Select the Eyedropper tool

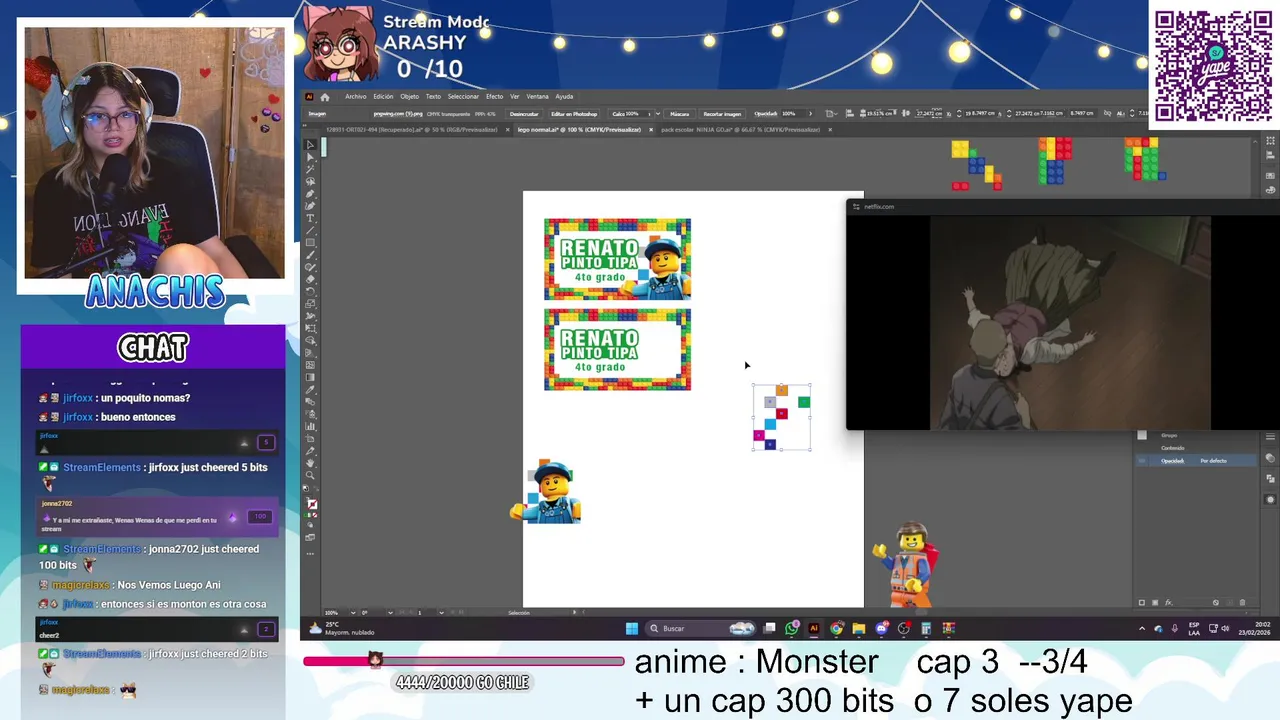pyautogui.click(x=311, y=390)
